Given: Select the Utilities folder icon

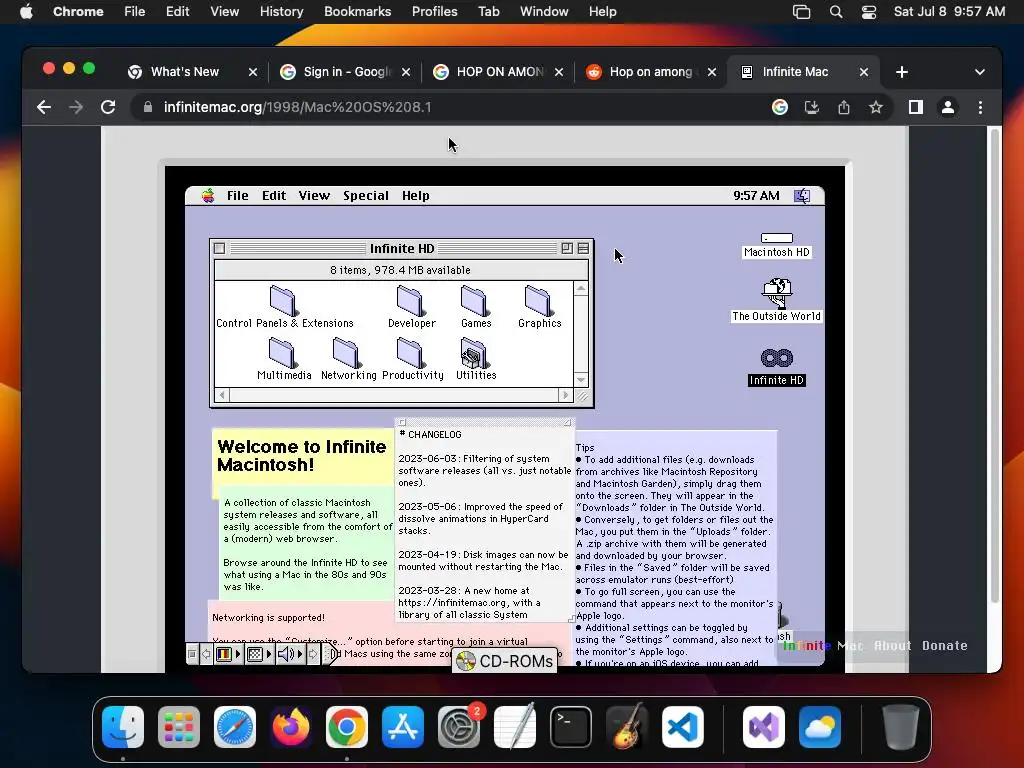Looking at the screenshot, I should pos(475,353).
